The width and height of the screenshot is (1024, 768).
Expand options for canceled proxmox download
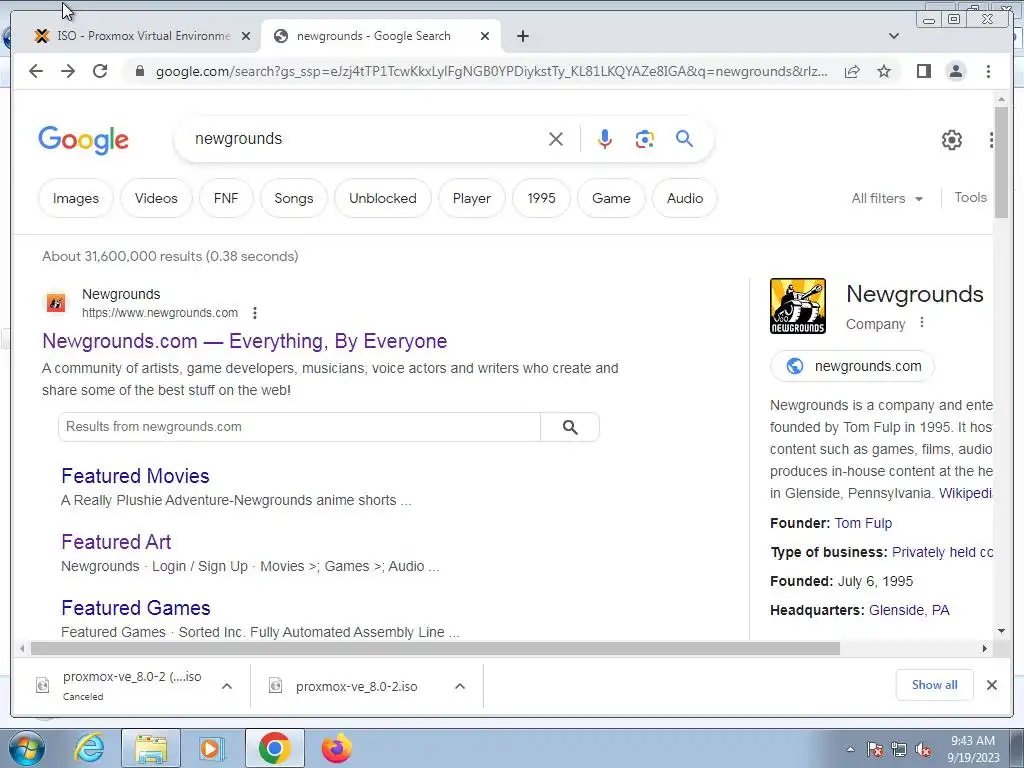(227, 686)
